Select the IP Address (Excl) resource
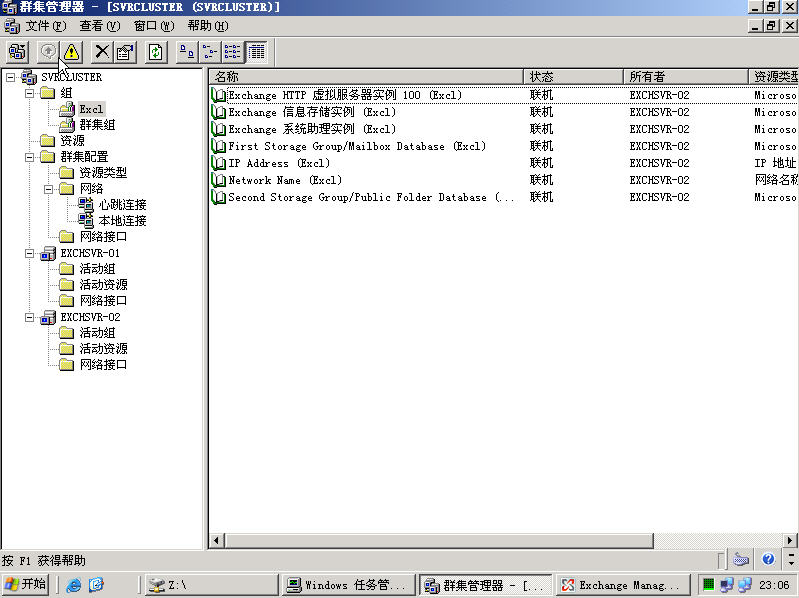The width and height of the screenshot is (799, 598). tap(278, 163)
